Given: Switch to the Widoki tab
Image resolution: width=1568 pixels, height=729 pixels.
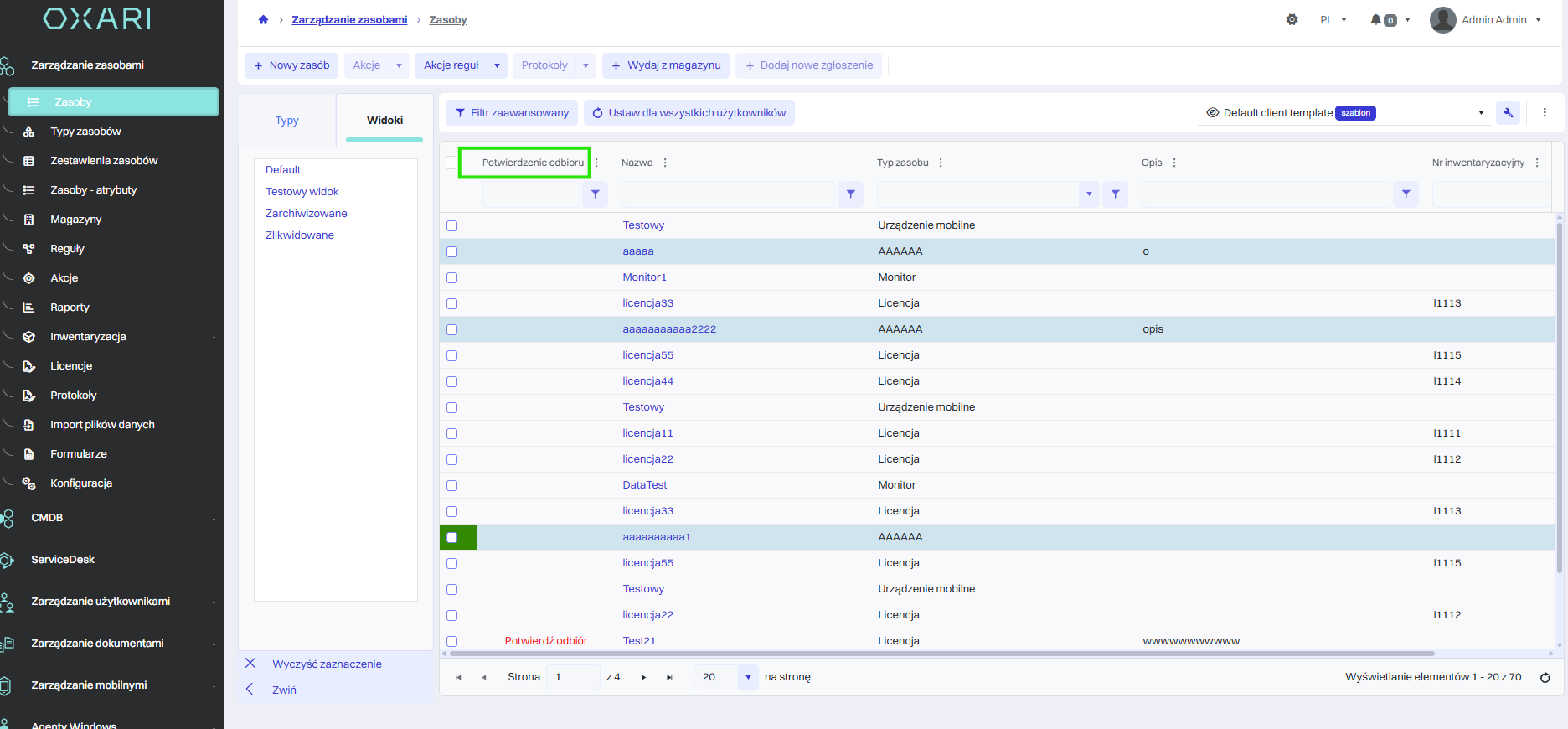Looking at the screenshot, I should [384, 120].
